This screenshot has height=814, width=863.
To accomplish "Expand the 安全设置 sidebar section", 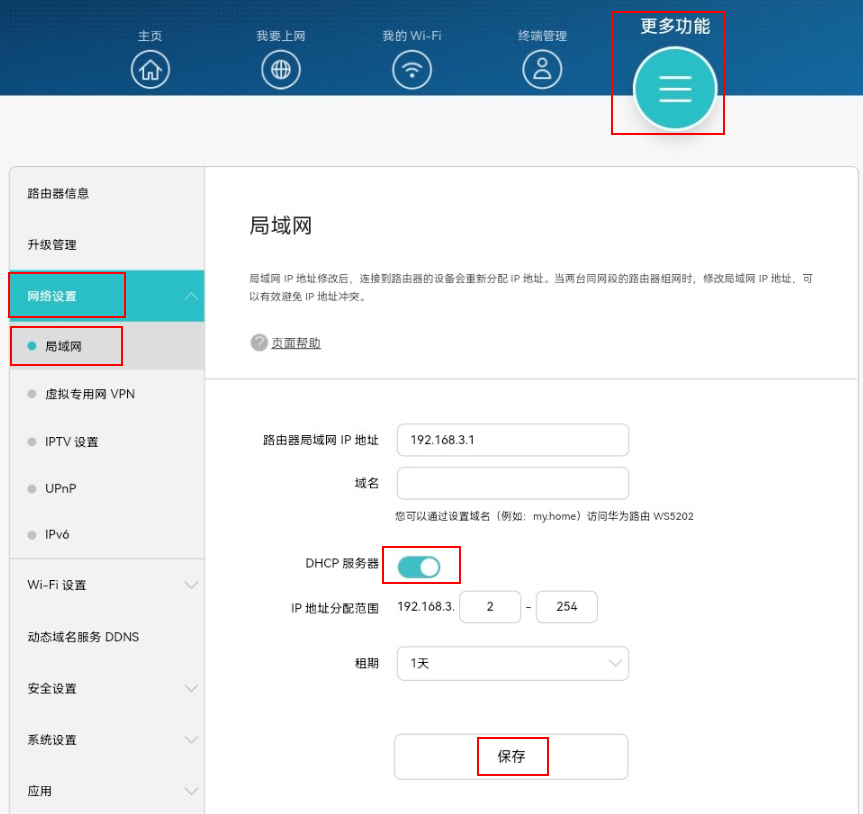I will tap(106, 688).
